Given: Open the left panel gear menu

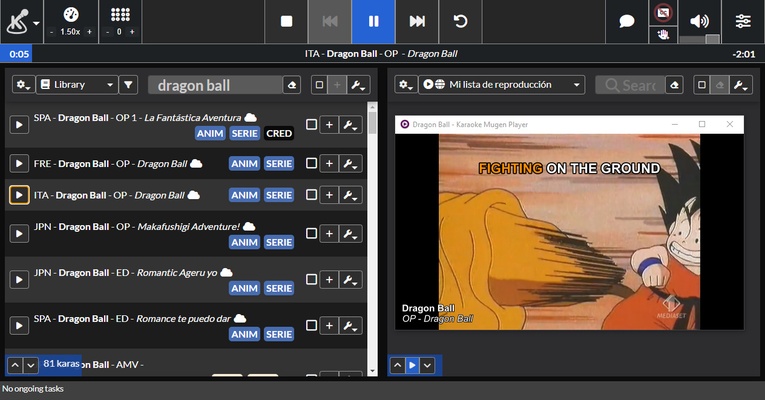Looking at the screenshot, I should (23, 85).
